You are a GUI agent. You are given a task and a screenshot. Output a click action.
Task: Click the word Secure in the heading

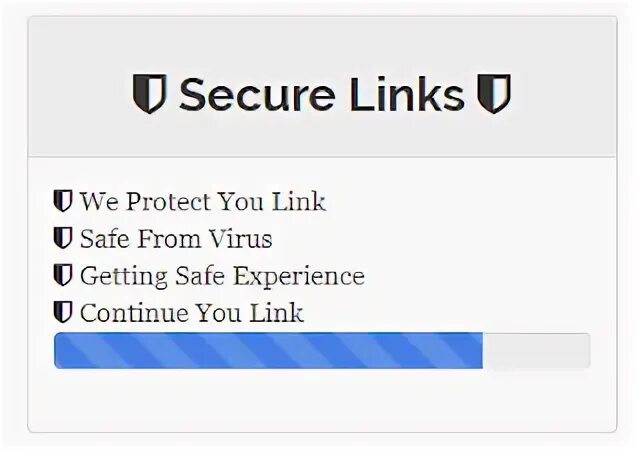click(258, 94)
